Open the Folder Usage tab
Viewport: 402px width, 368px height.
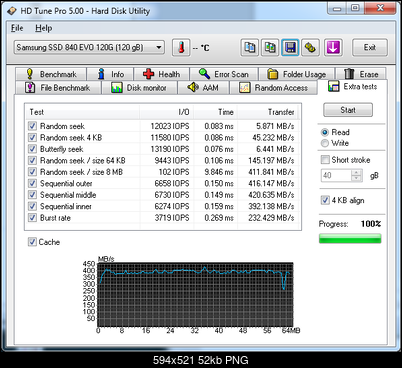tap(297, 74)
